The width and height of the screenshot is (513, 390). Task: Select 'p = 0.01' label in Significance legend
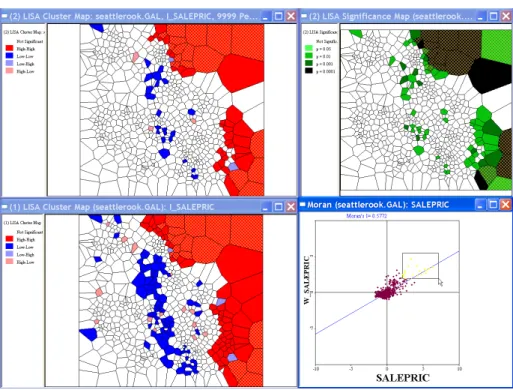323,56
